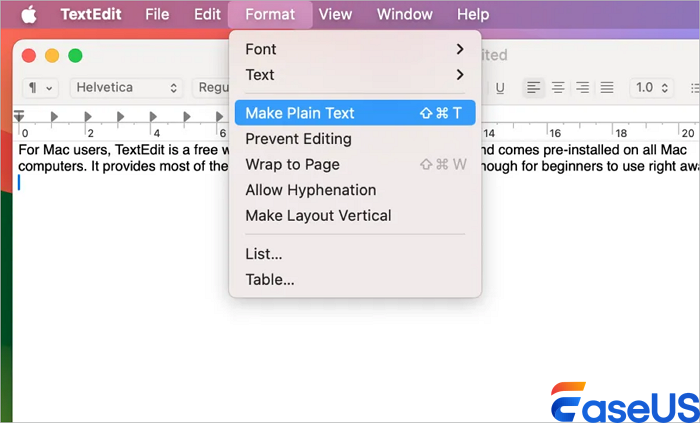The height and width of the screenshot is (423, 700).
Task: Open the Edit menu
Action: (207, 14)
